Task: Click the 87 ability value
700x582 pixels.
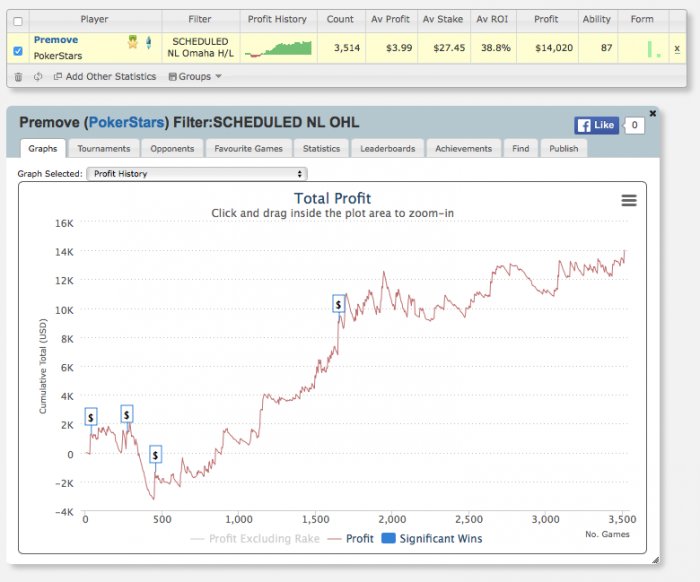Action: [x=606, y=48]
